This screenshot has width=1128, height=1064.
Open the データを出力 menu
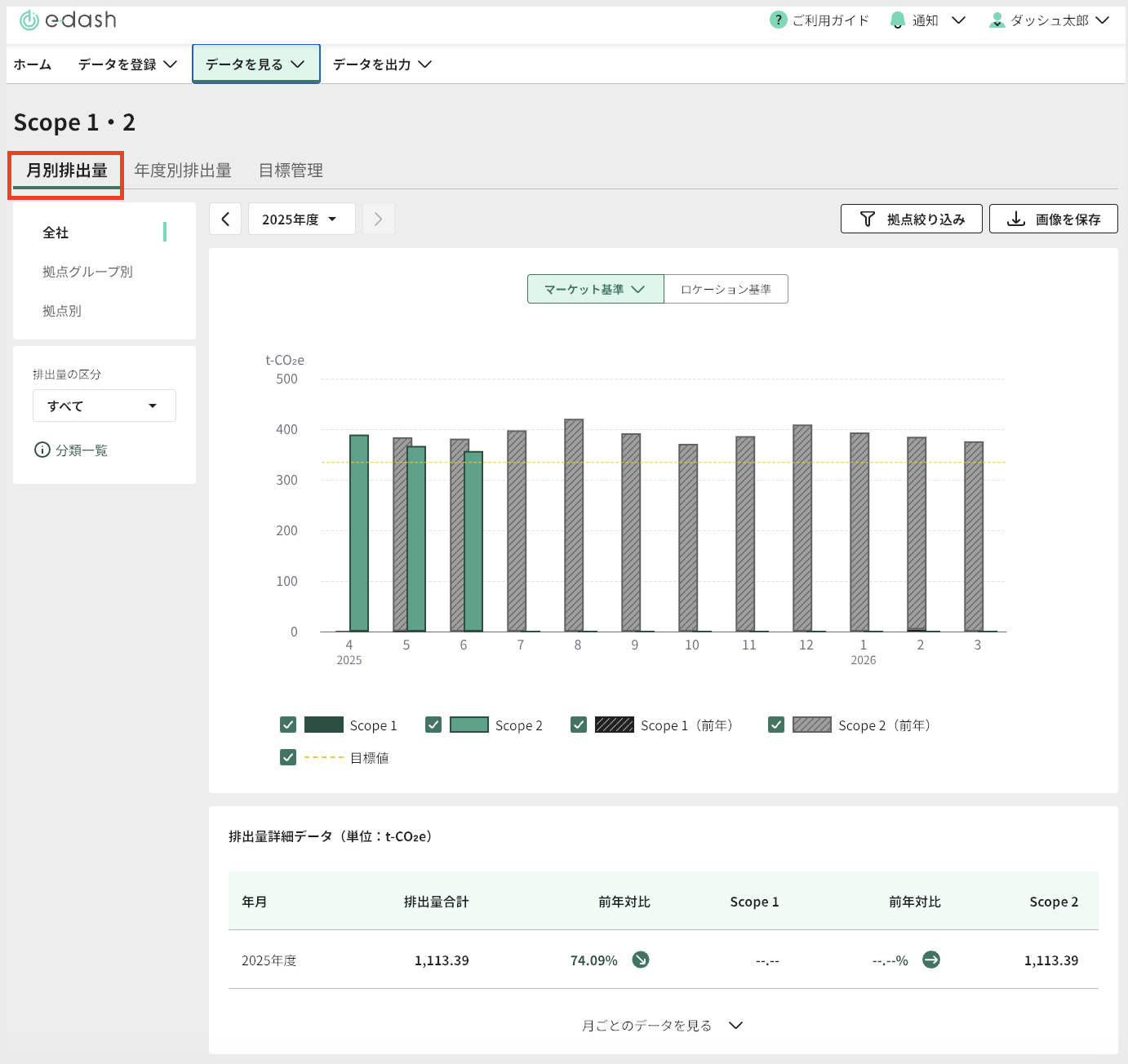click(x=381, y=64)
